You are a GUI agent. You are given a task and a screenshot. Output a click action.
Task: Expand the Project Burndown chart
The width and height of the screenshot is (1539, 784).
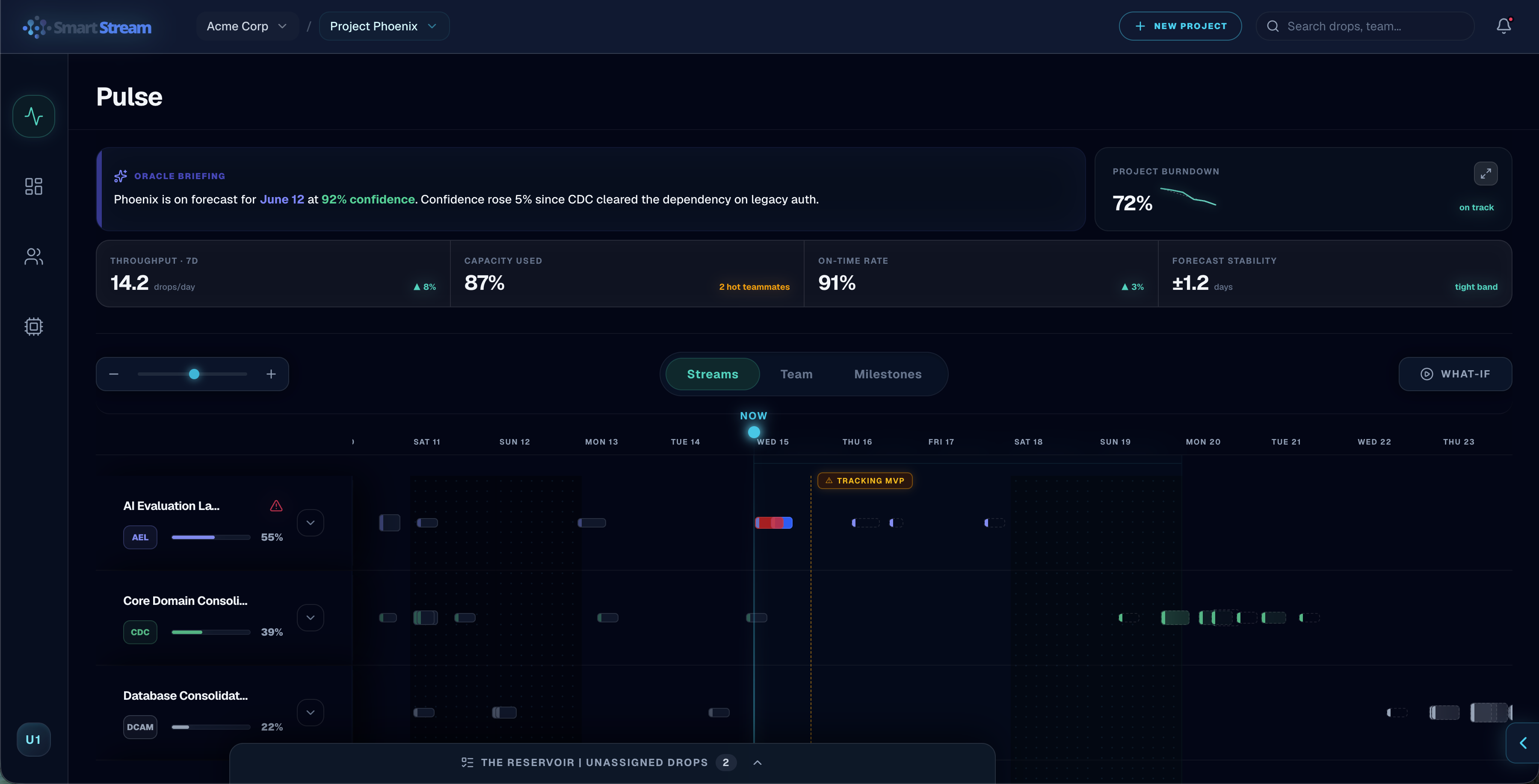[1485, 174]
